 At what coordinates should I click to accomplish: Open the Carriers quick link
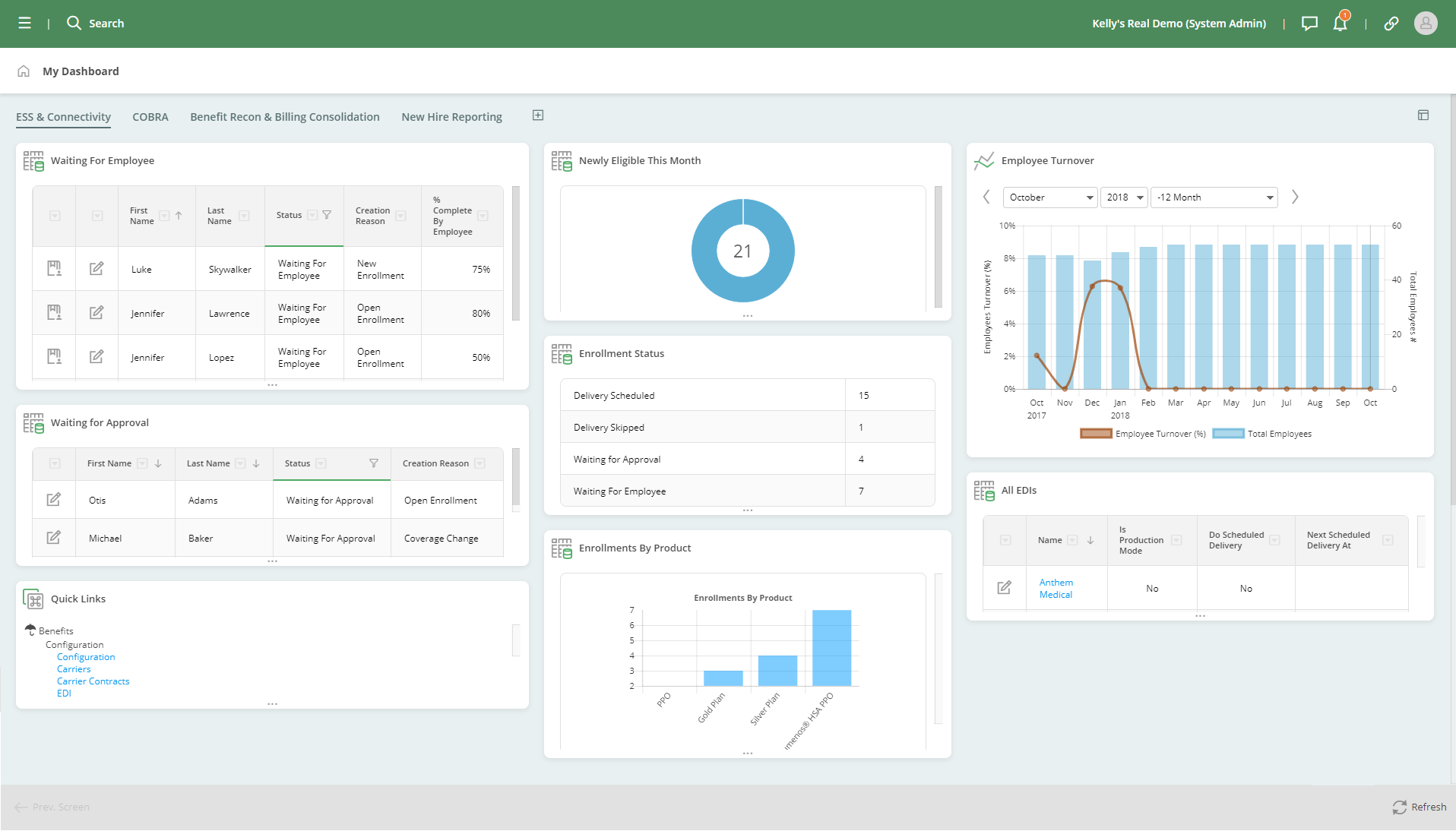[74, 669]
